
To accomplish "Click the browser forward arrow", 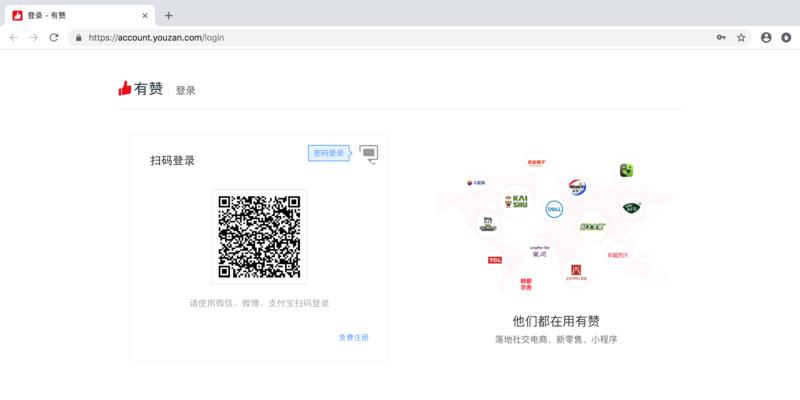I will 34,37.
